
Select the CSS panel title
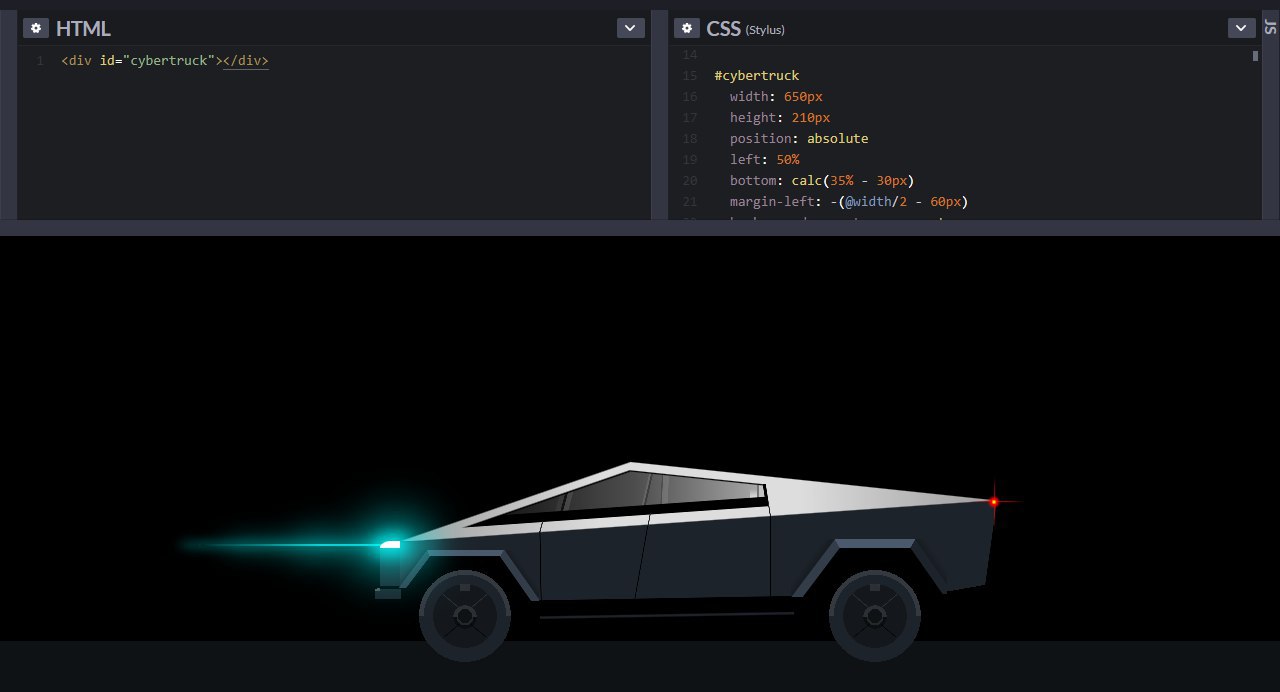coord(723,28)
